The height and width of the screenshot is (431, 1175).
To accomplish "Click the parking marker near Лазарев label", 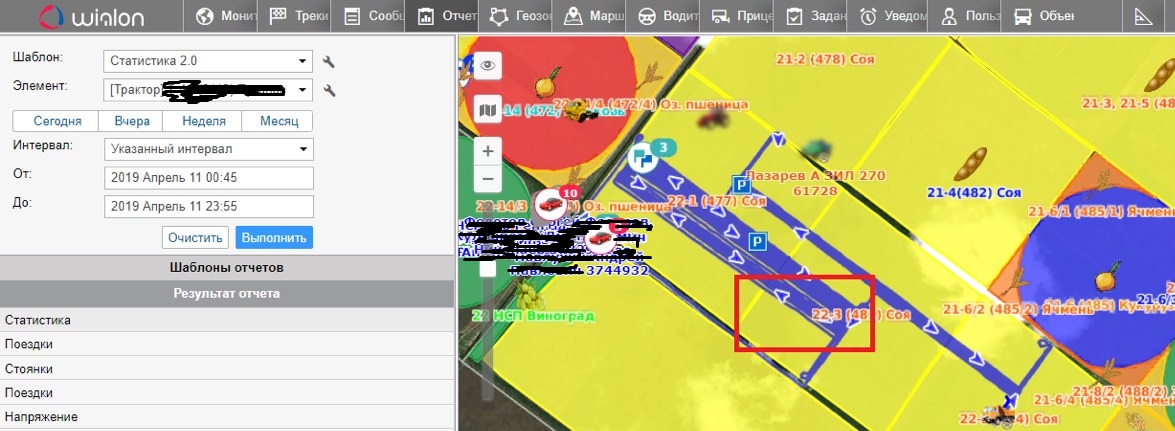I will [742, 185].
